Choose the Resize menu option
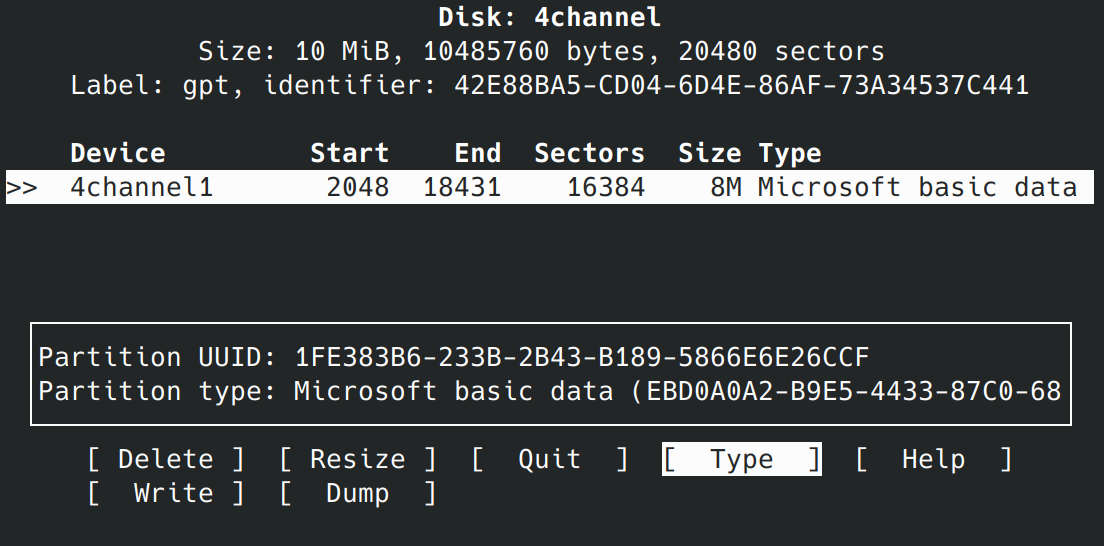The height and width of the screenshot is (546, 1104). coord(358,459)
